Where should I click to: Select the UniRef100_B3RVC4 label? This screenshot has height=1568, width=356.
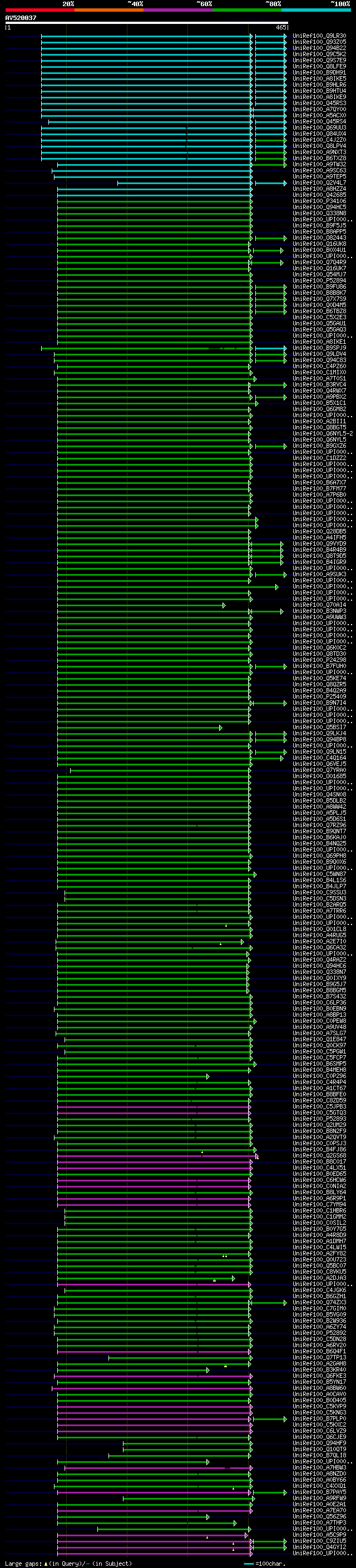click(x=319, y=385)
